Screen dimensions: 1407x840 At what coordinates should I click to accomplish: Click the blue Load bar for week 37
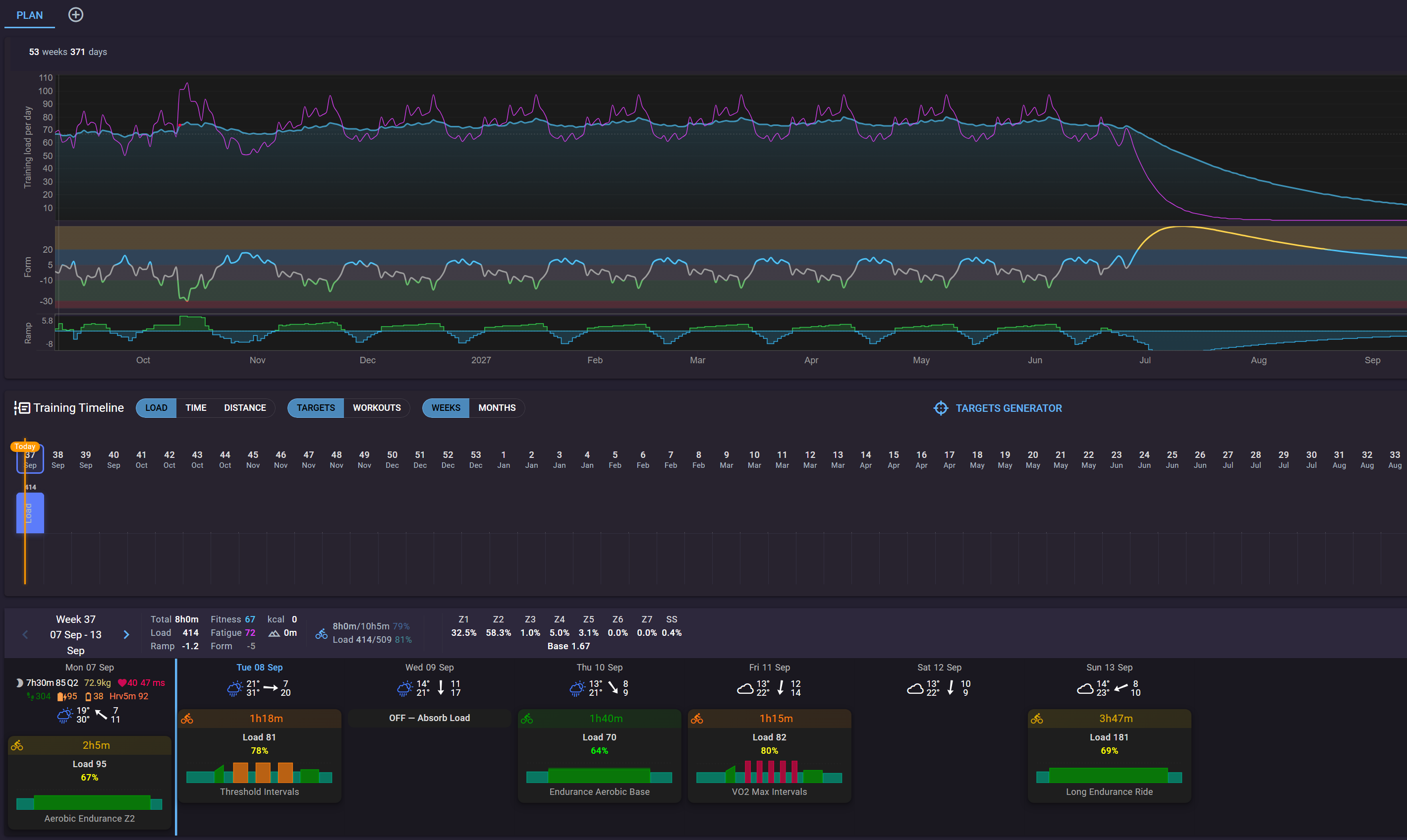30,512
